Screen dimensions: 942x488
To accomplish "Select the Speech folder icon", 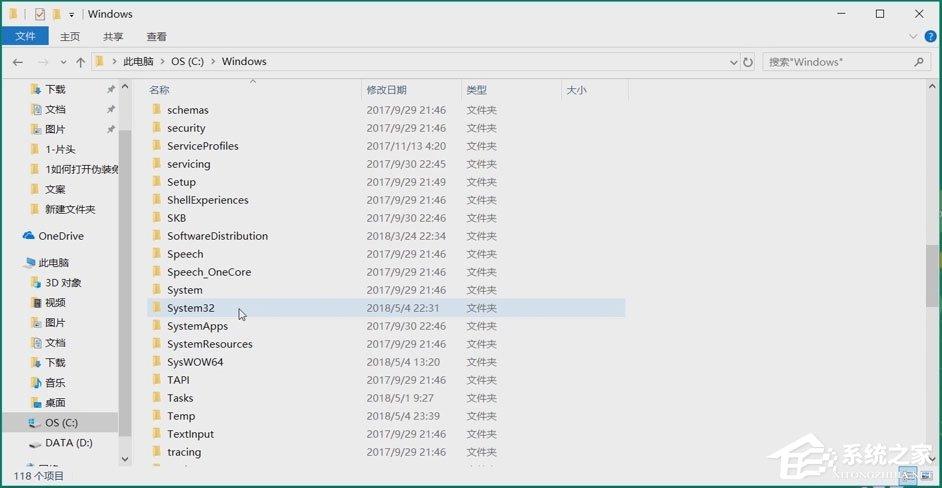I will point(157,254).
